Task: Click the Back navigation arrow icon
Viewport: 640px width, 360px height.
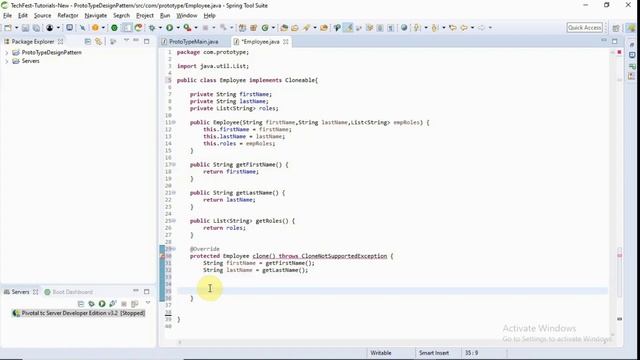Action: 464,28
